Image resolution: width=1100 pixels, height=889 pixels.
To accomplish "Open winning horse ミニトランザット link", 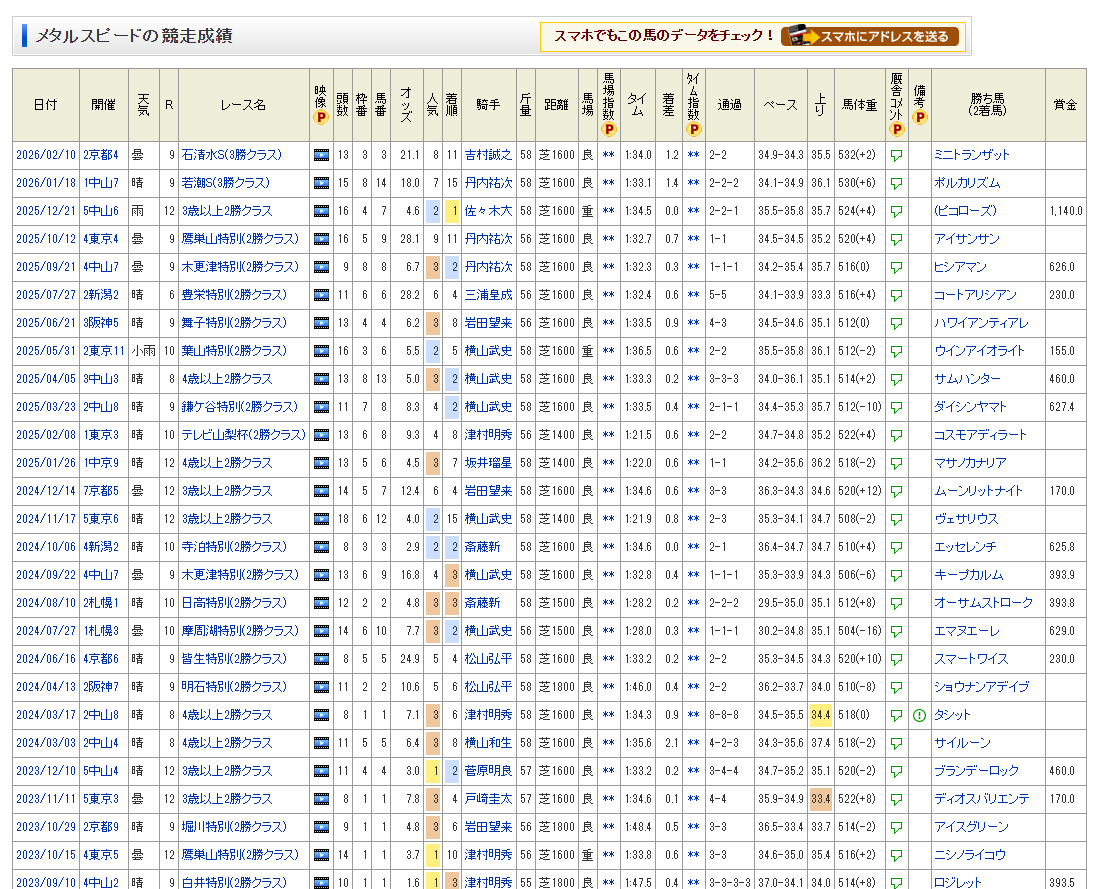I will click(972, 155).
